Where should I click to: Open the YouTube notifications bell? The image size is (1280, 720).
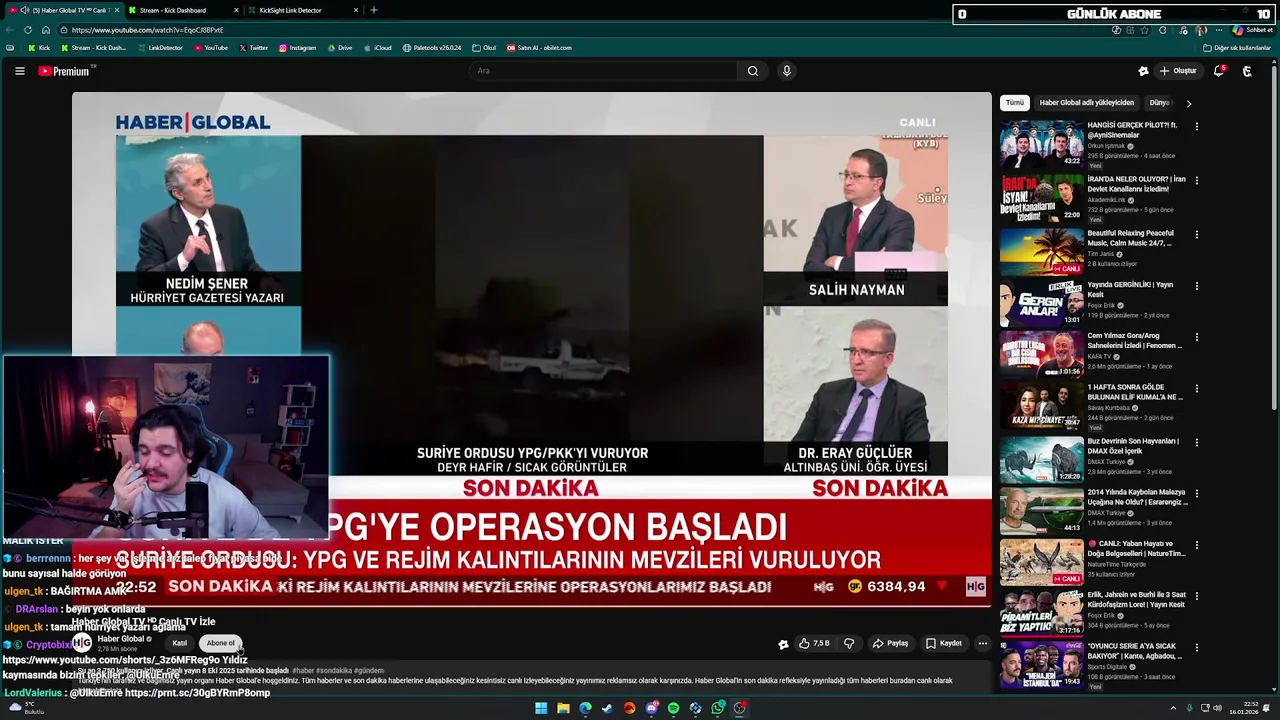click(x=1219, y=71)
